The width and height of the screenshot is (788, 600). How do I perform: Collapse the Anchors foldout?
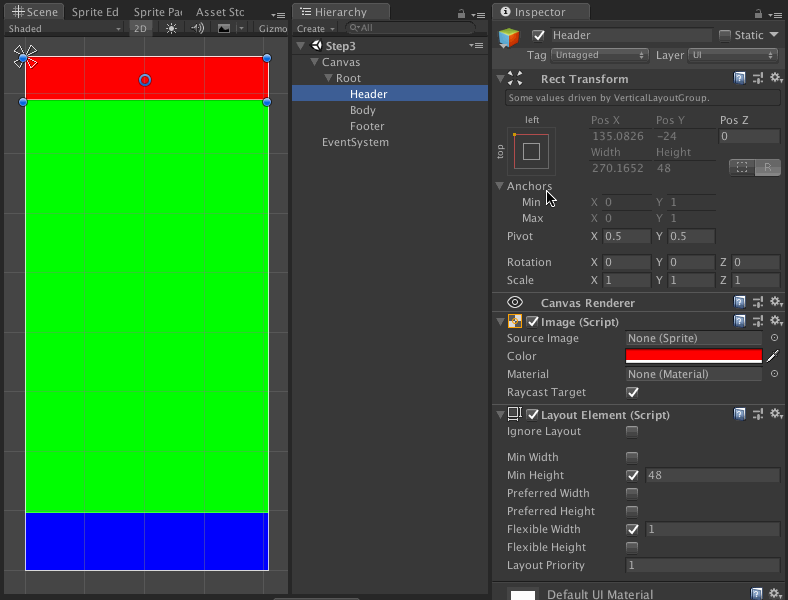pyautogui.click(x=500, y=186)
